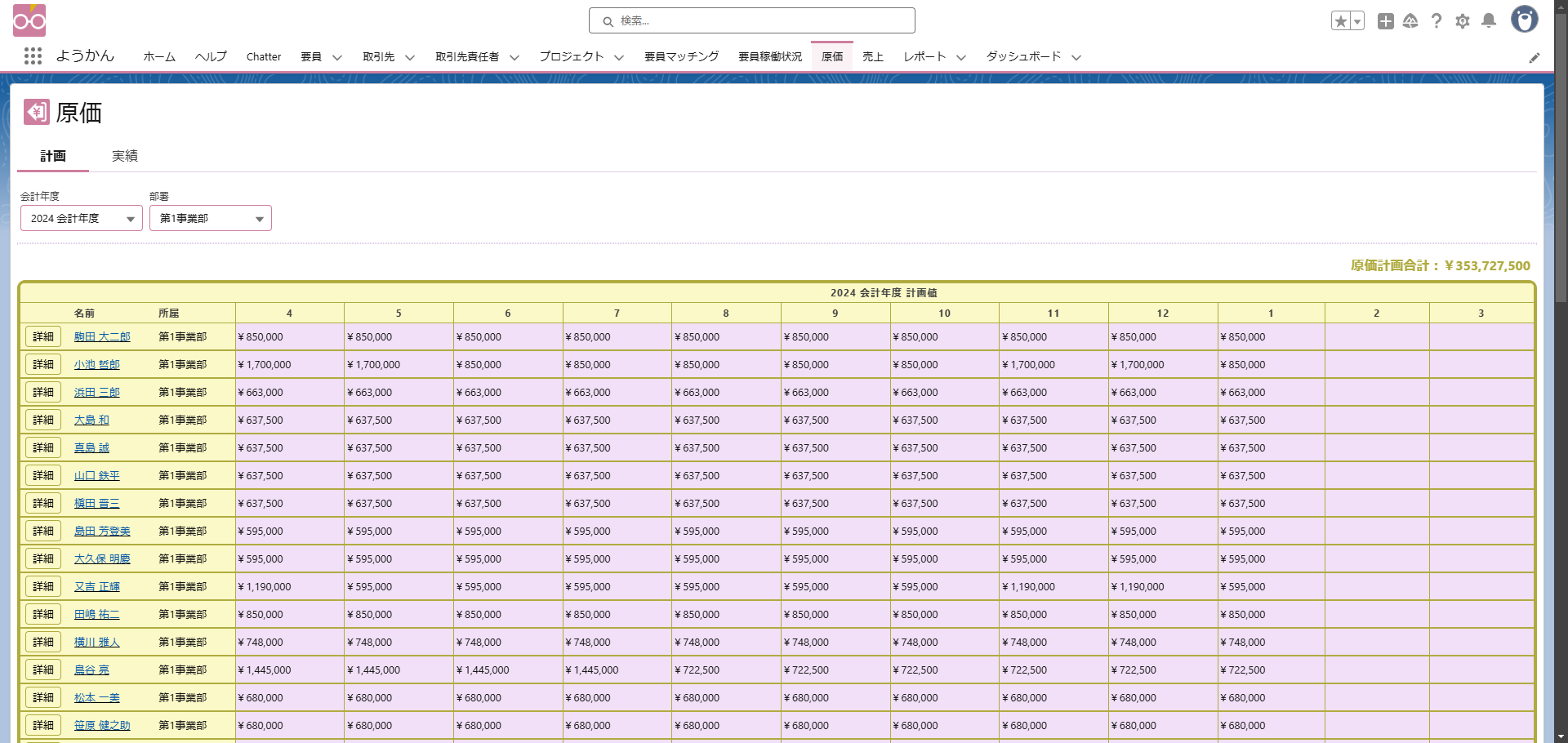Expand the 取引先責任者 tab menu chevron
Image resolution: width=1568 pixels, height=743 pixels.
[514, 57]
